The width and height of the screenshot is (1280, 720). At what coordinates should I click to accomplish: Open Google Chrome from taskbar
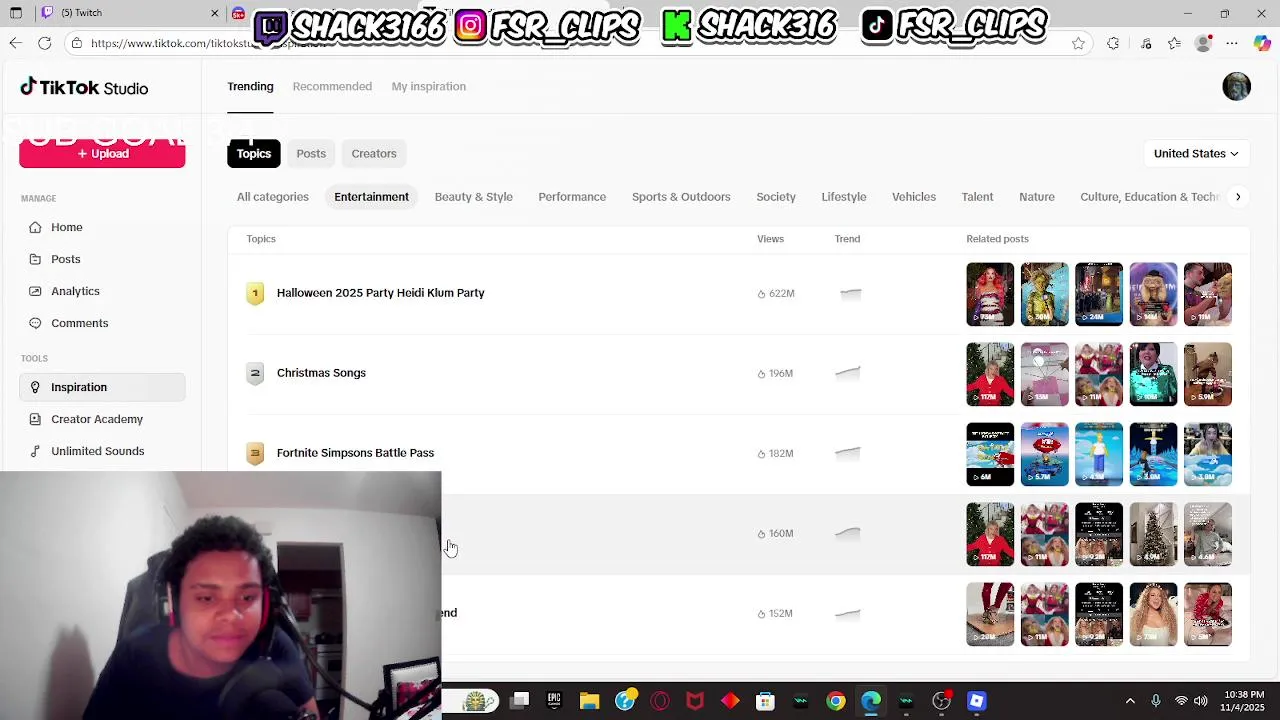[835, 701]
